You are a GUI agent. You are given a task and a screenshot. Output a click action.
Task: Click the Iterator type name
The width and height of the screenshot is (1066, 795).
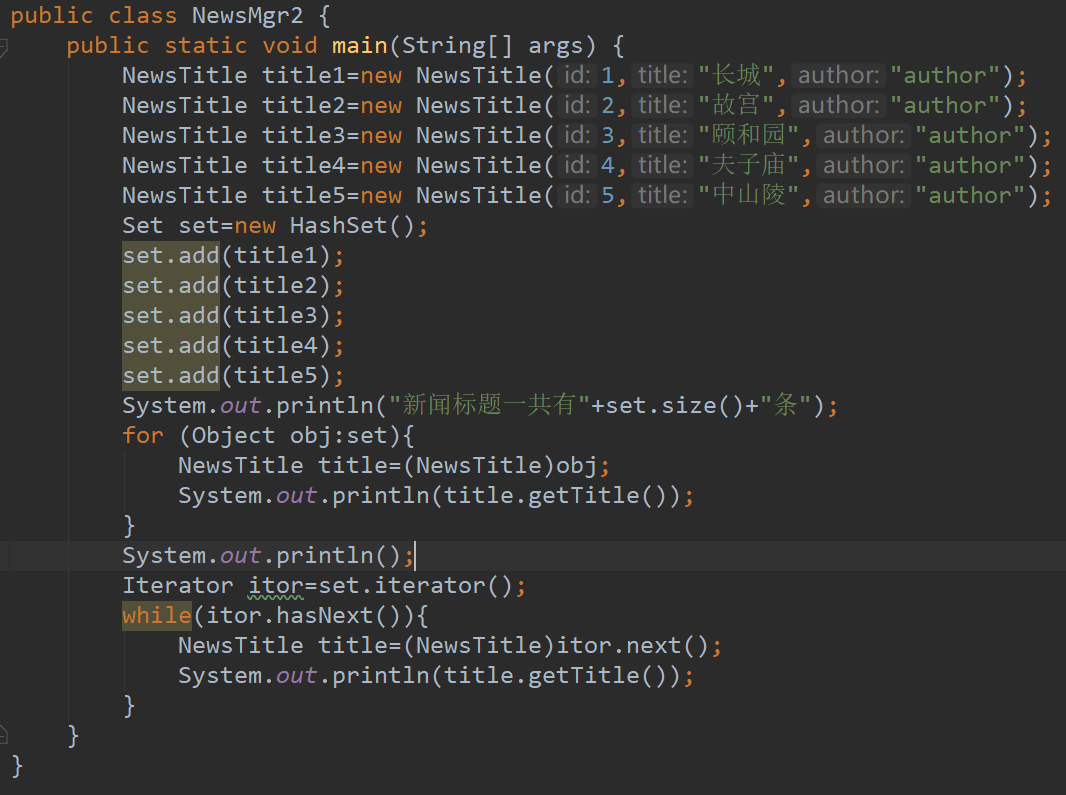pos(178,585)
